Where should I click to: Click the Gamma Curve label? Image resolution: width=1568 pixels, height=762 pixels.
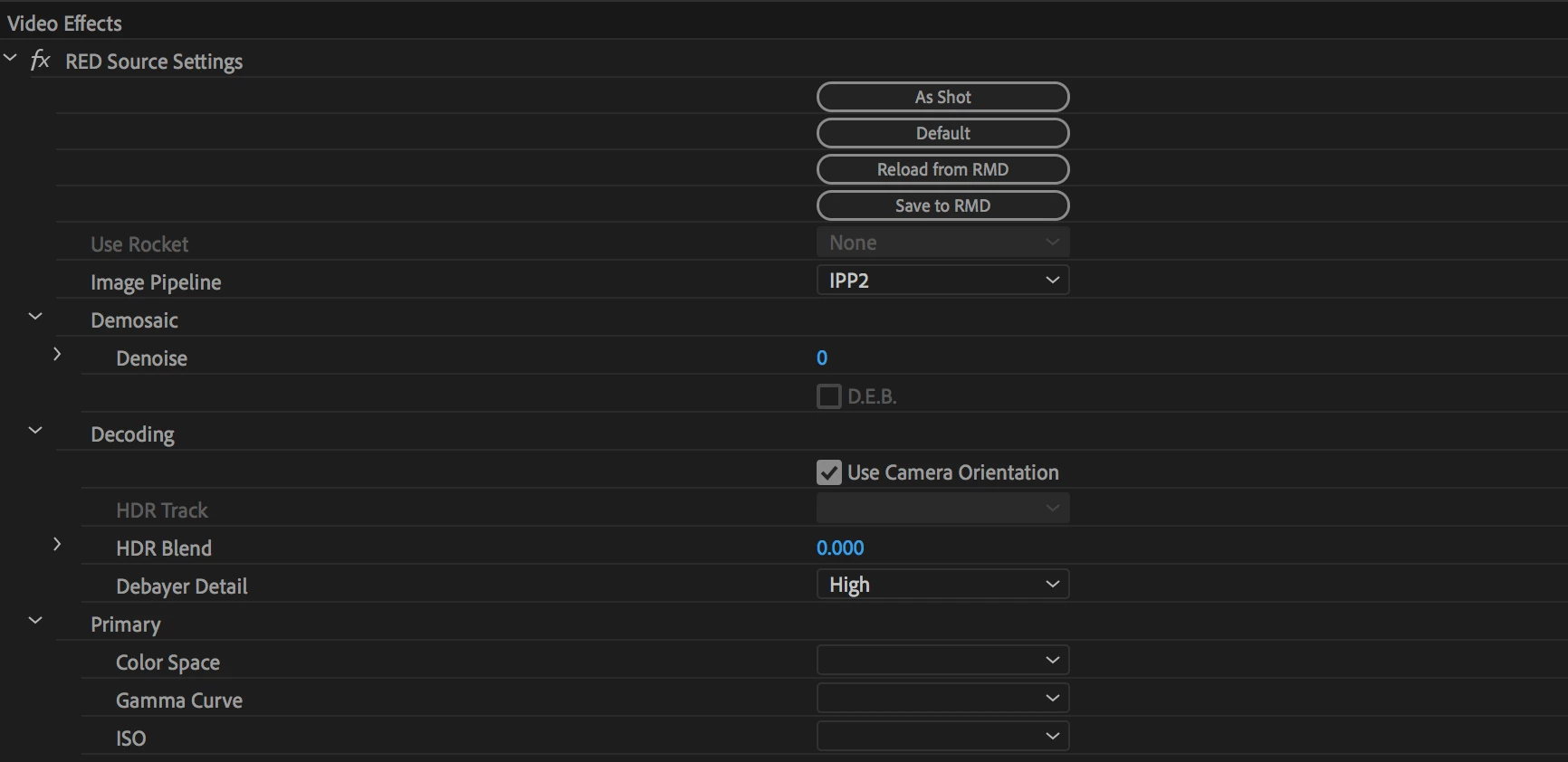click(179, 700)
